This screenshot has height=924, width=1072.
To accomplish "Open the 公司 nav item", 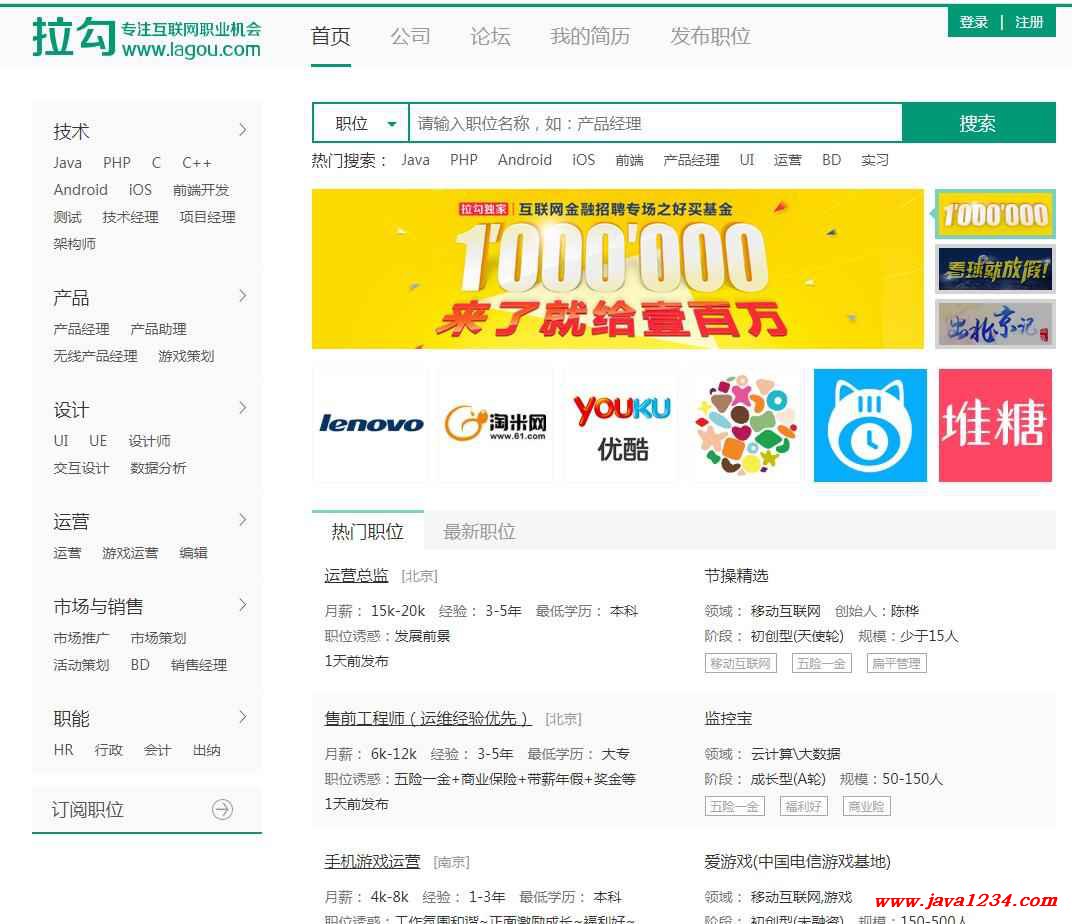I will click(x=410, y=36).
